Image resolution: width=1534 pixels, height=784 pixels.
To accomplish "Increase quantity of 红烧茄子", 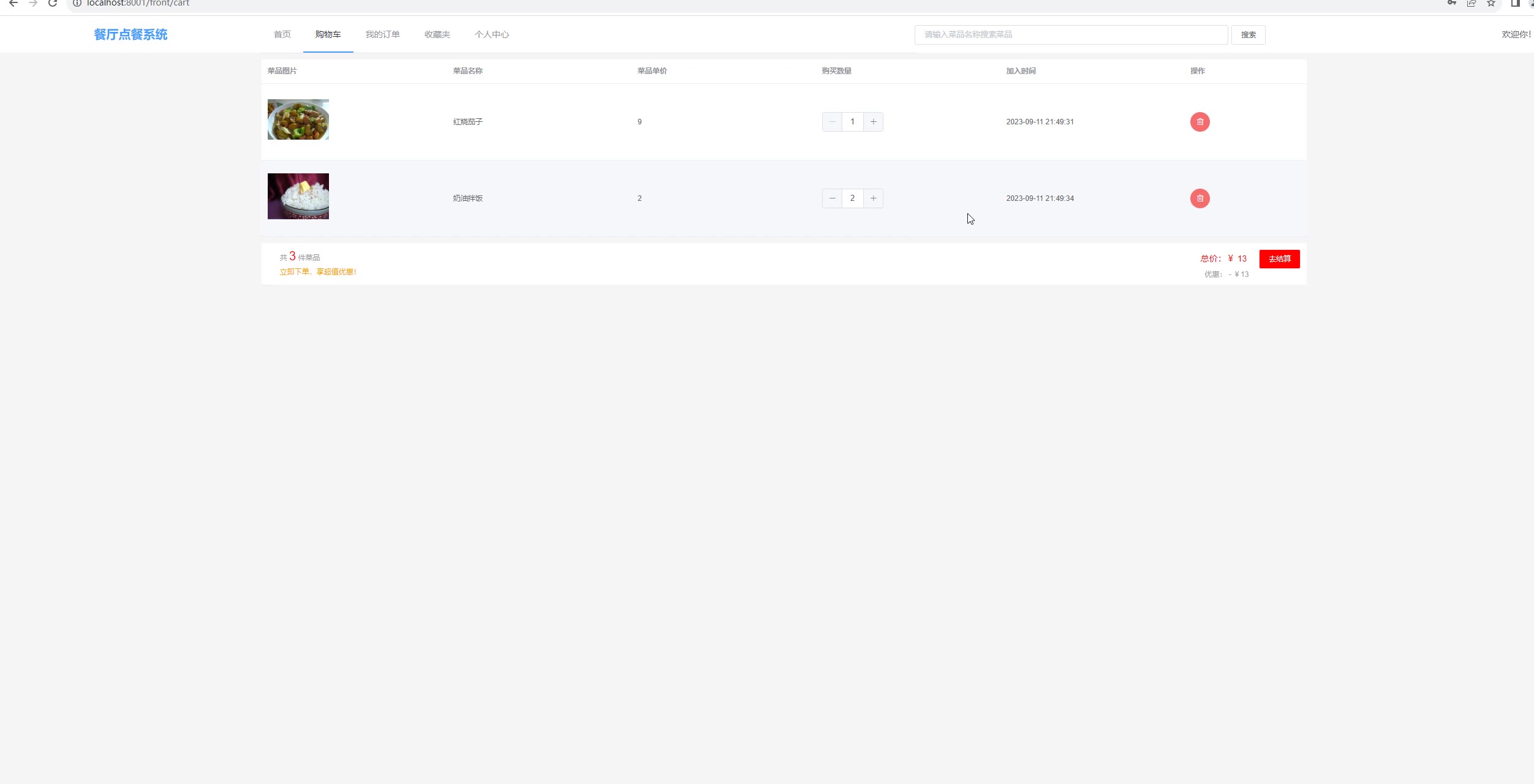I will [873, 122].
